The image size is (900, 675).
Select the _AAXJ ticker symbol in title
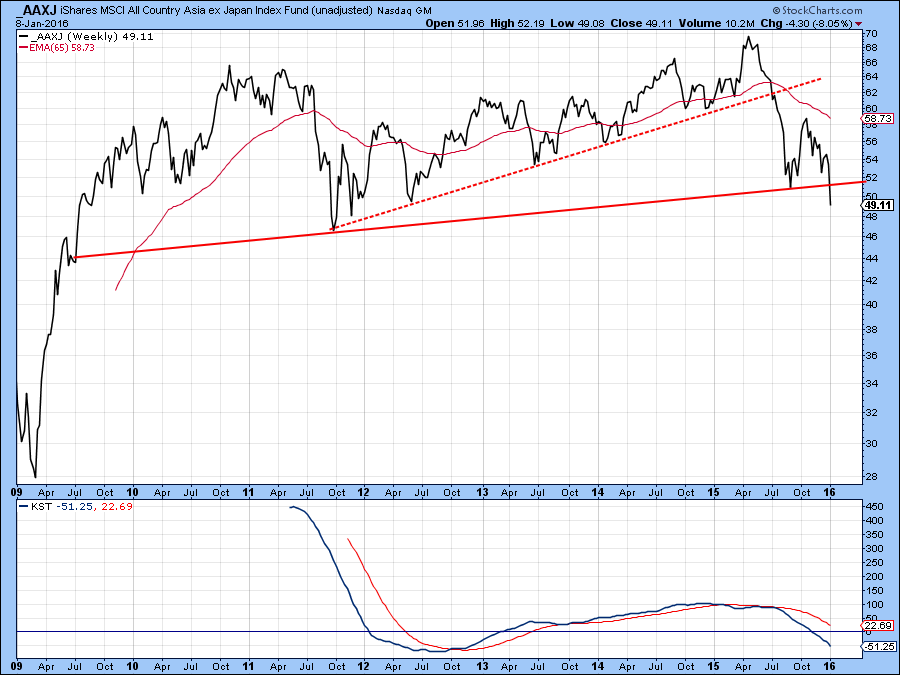(38, 10)
